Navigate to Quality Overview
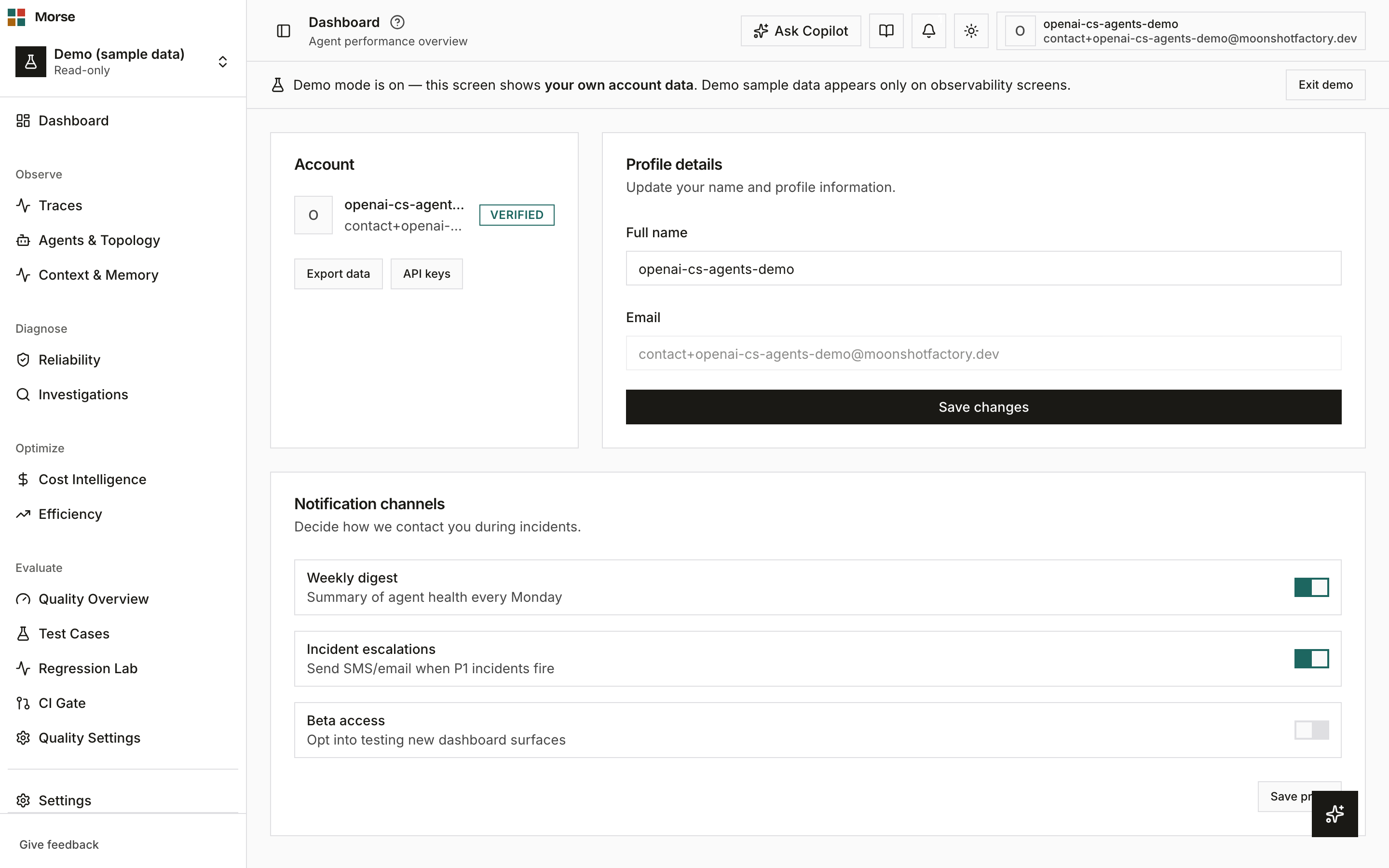This screenshot has height=868, width=1389. coord(123,599)
